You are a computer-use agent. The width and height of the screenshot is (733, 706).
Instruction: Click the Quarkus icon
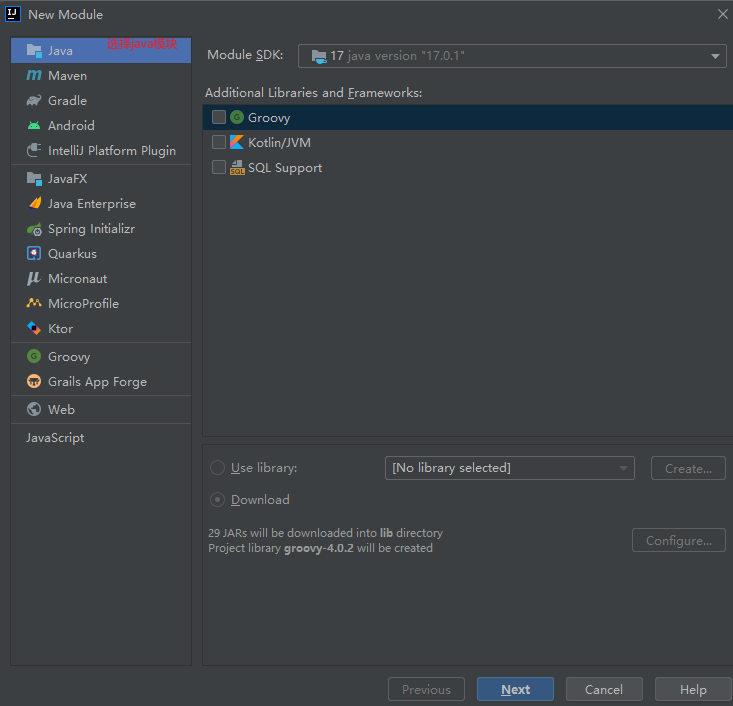click(34, 253)
